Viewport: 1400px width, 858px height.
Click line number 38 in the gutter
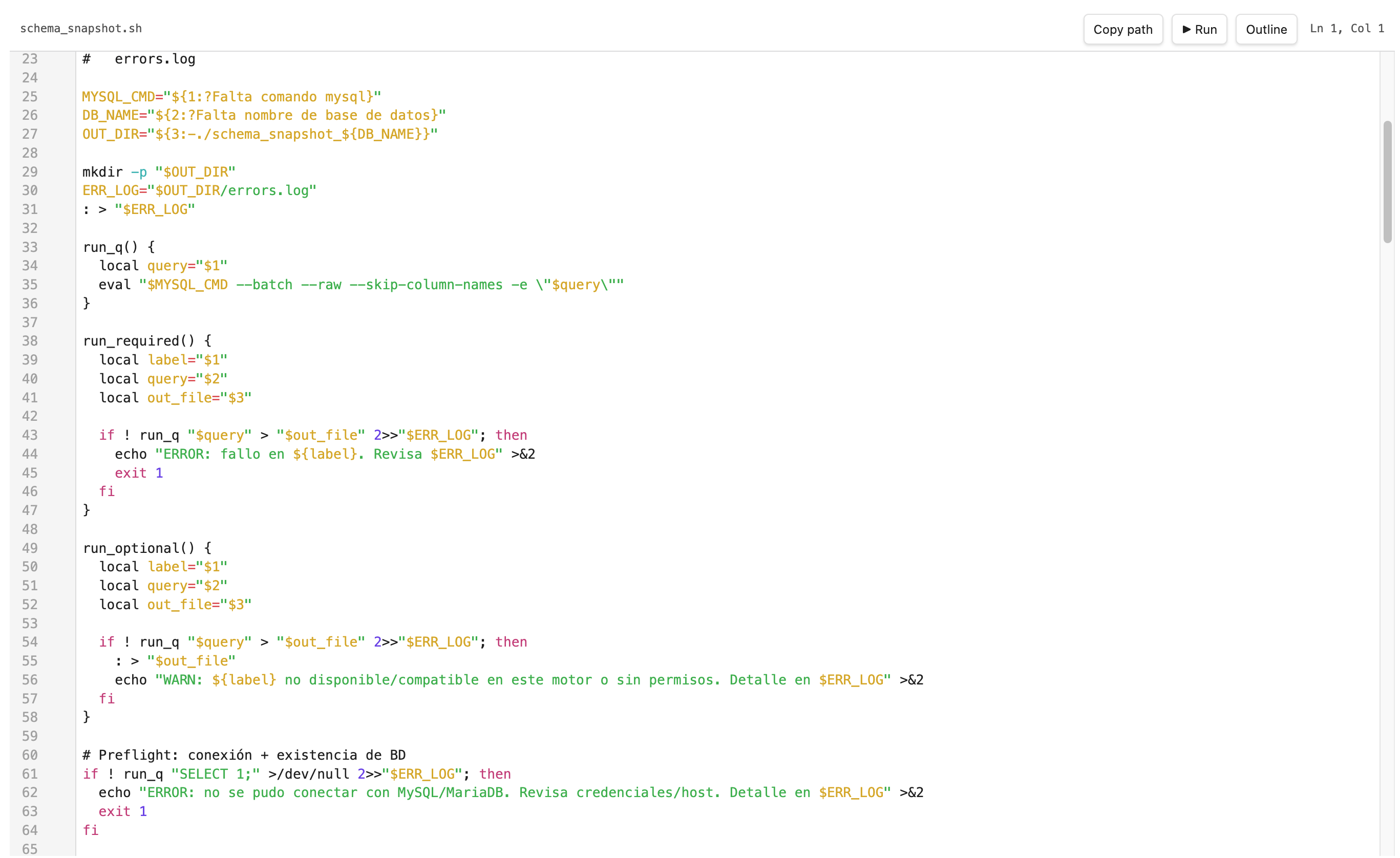click(30, 341)
